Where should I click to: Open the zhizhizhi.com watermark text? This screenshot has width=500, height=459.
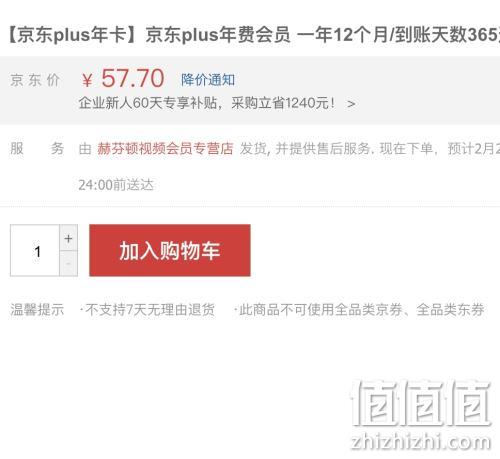[x=421, y=442]
